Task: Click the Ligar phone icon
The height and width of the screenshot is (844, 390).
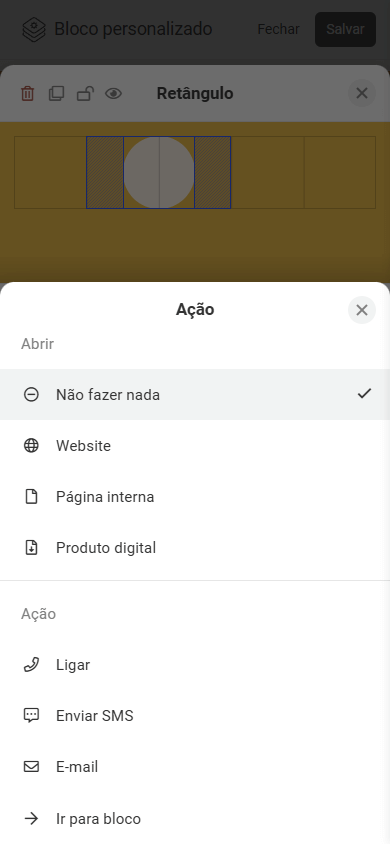Action: (x=31, y=665)
